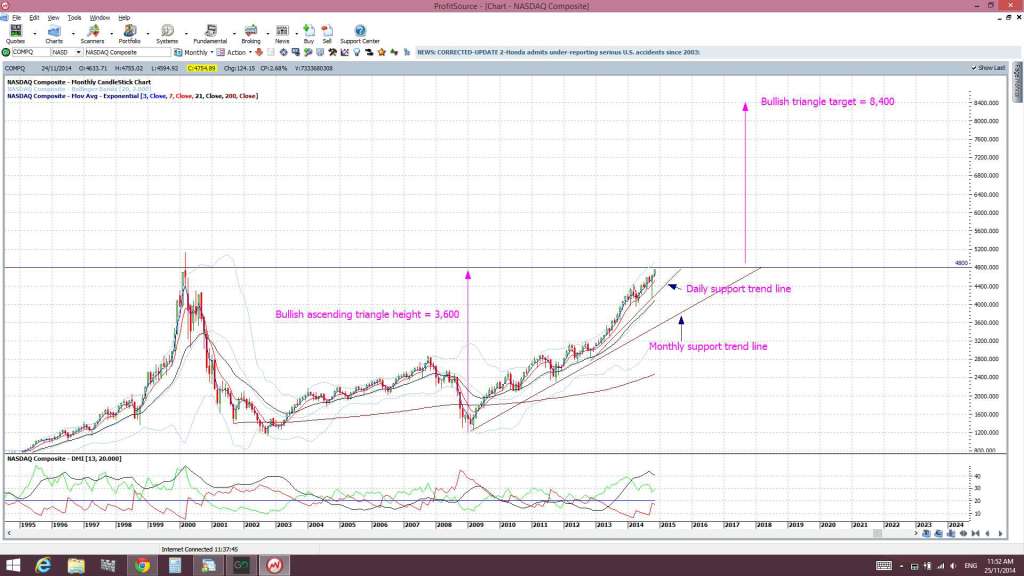Open the Tools menu
The height and width of the screenshot is (576, 1024).
pos(74,18)
